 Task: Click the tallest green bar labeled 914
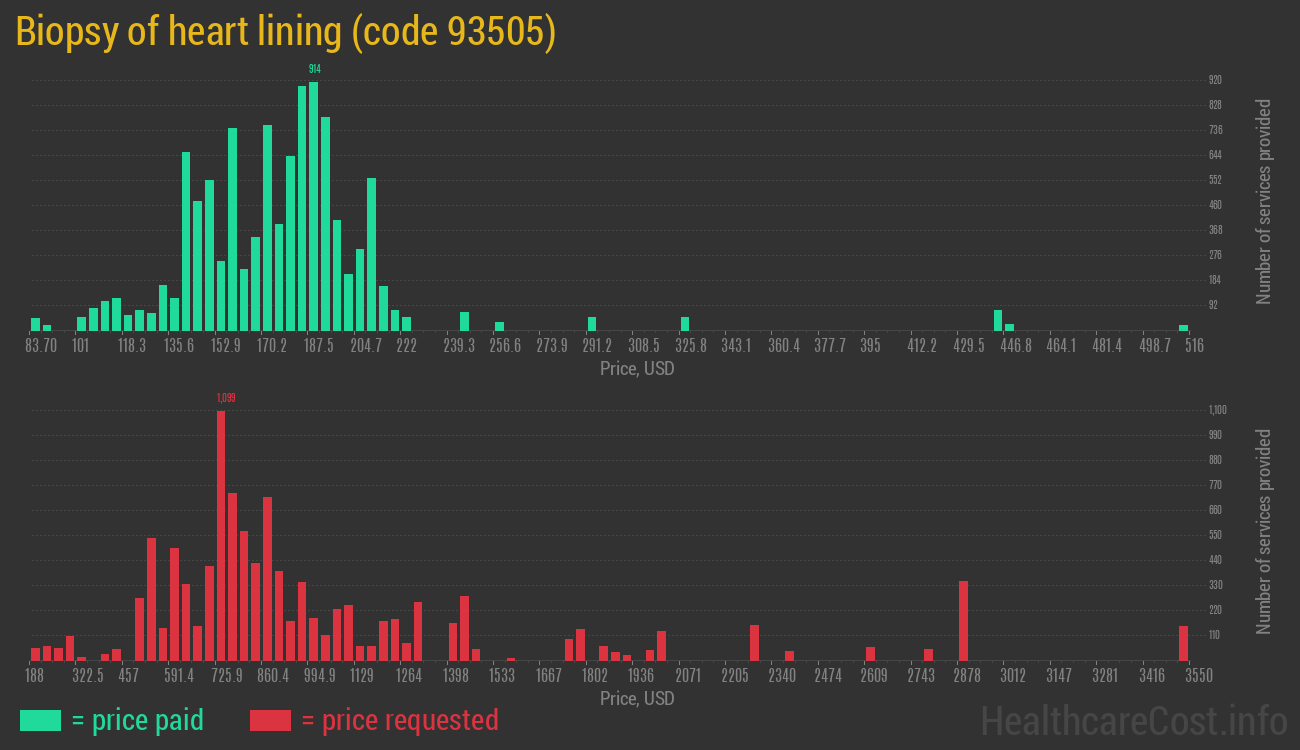point(313,205)
